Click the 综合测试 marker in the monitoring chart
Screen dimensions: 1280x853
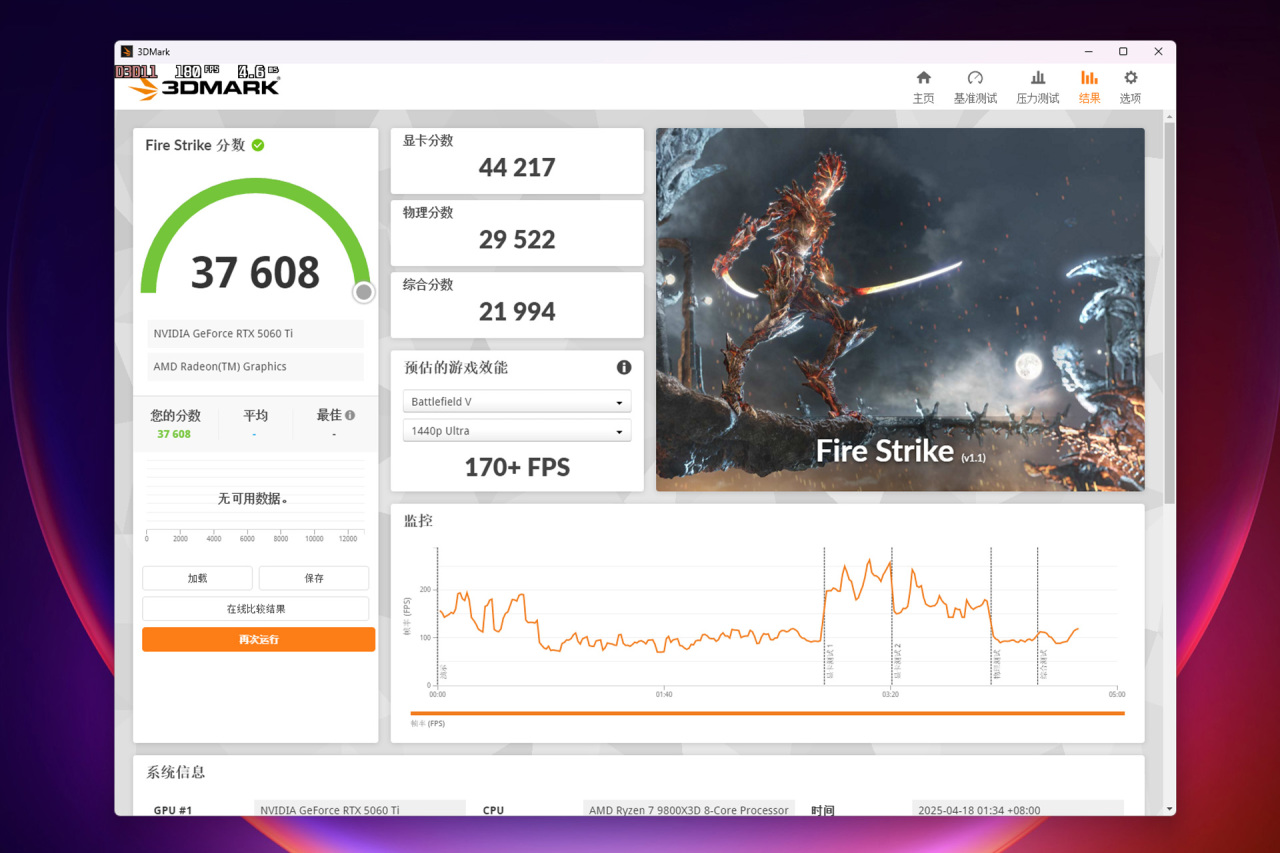pyautogui.click(x=1043, y=666)
